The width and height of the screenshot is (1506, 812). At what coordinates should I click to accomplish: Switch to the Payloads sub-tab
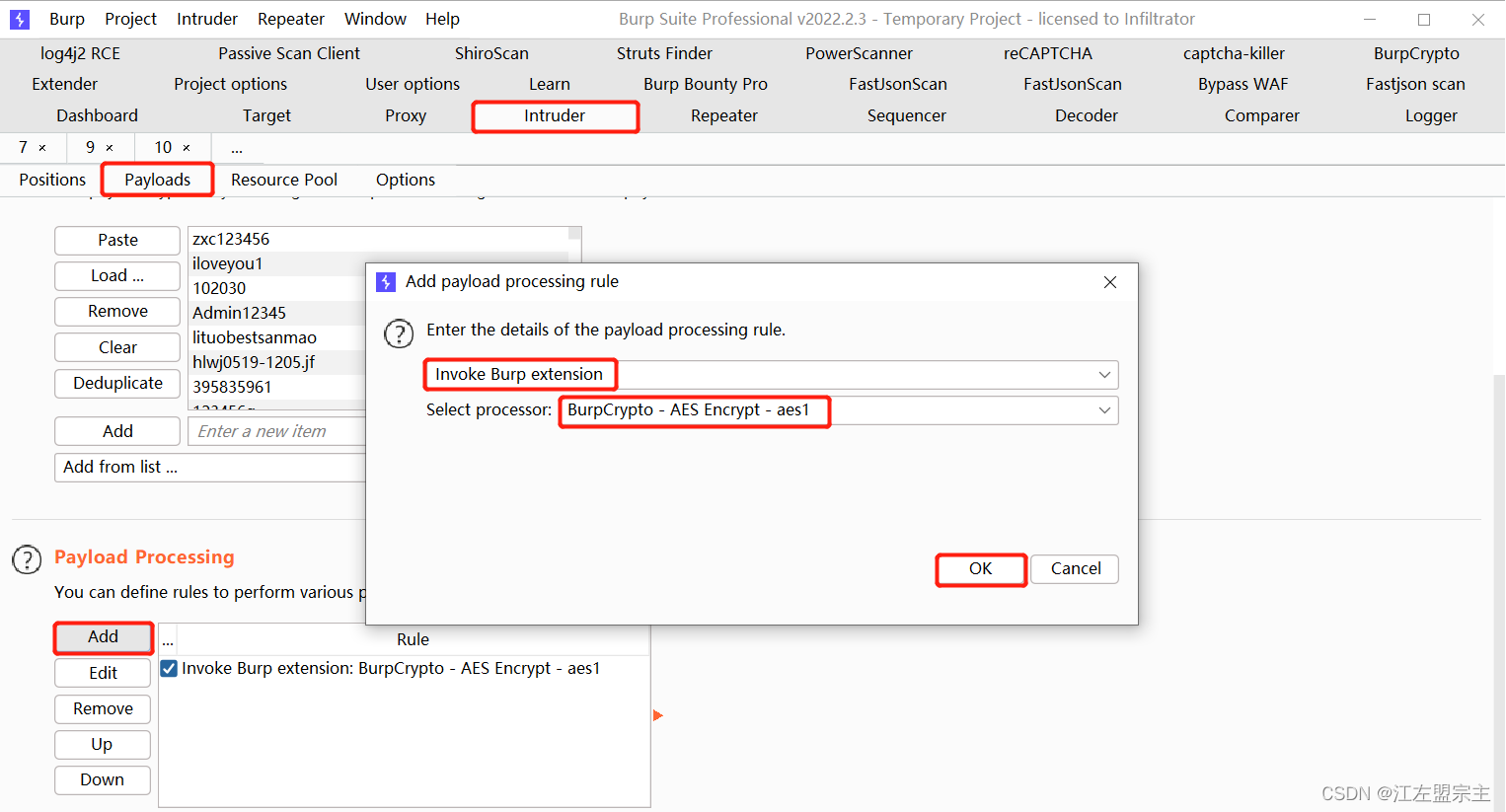pos(158,180)
